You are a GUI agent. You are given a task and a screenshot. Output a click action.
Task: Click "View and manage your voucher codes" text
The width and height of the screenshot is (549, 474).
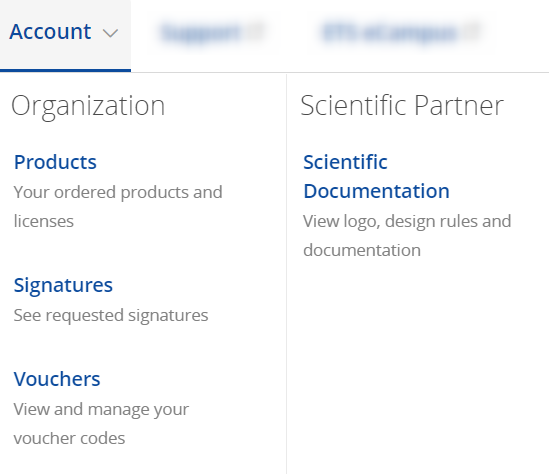[101, 424]
